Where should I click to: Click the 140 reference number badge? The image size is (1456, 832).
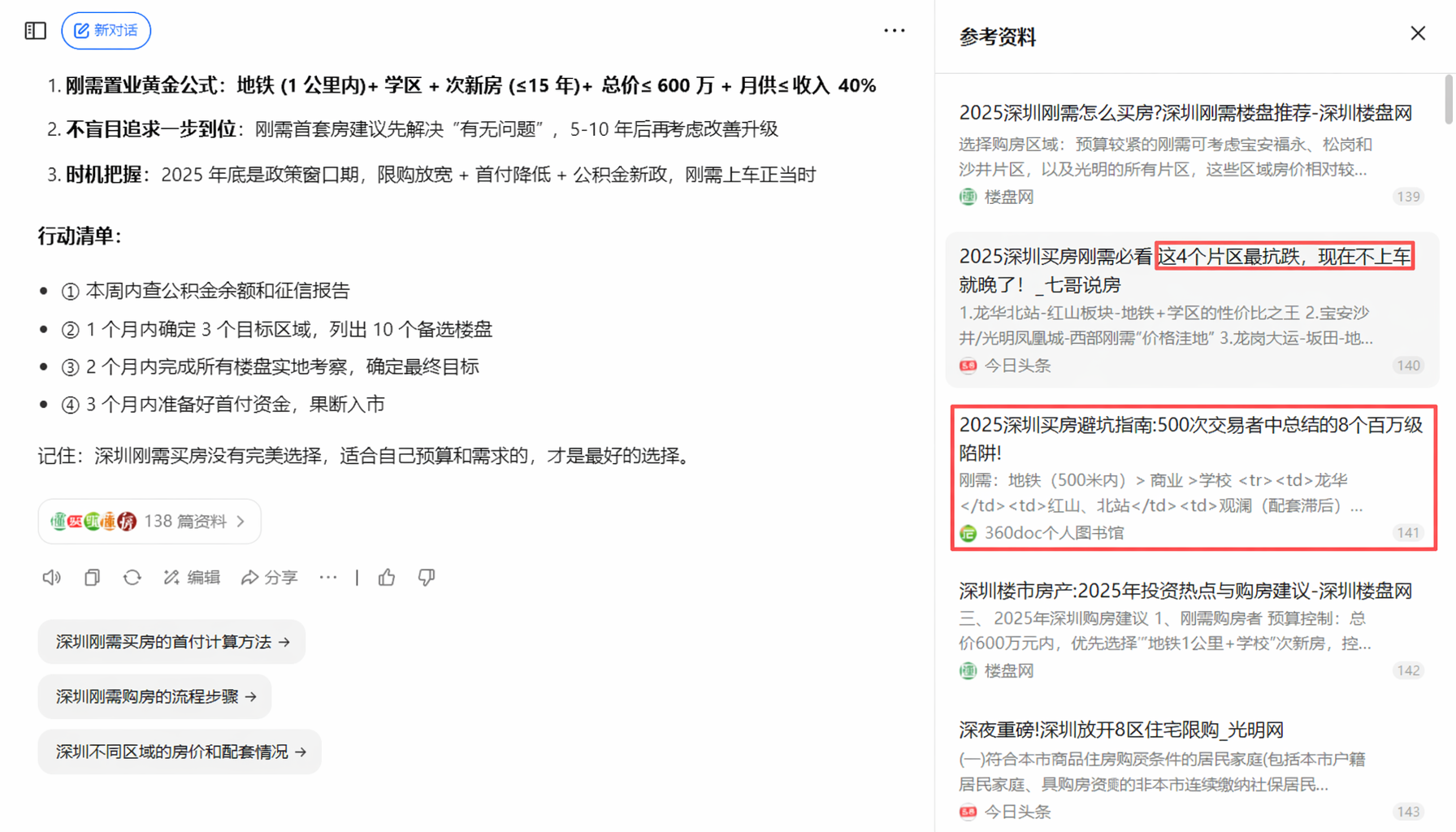[1408, 366]
